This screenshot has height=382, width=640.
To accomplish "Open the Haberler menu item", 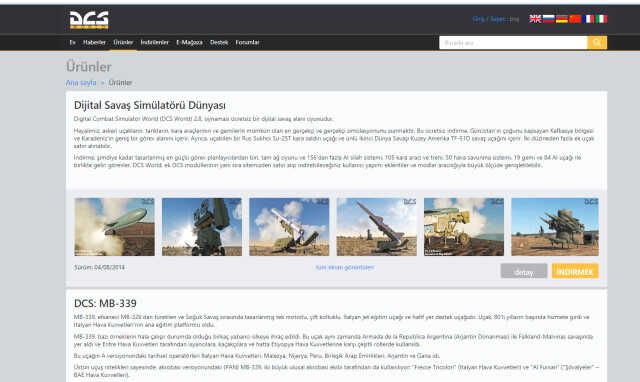I will click(94, 42).
